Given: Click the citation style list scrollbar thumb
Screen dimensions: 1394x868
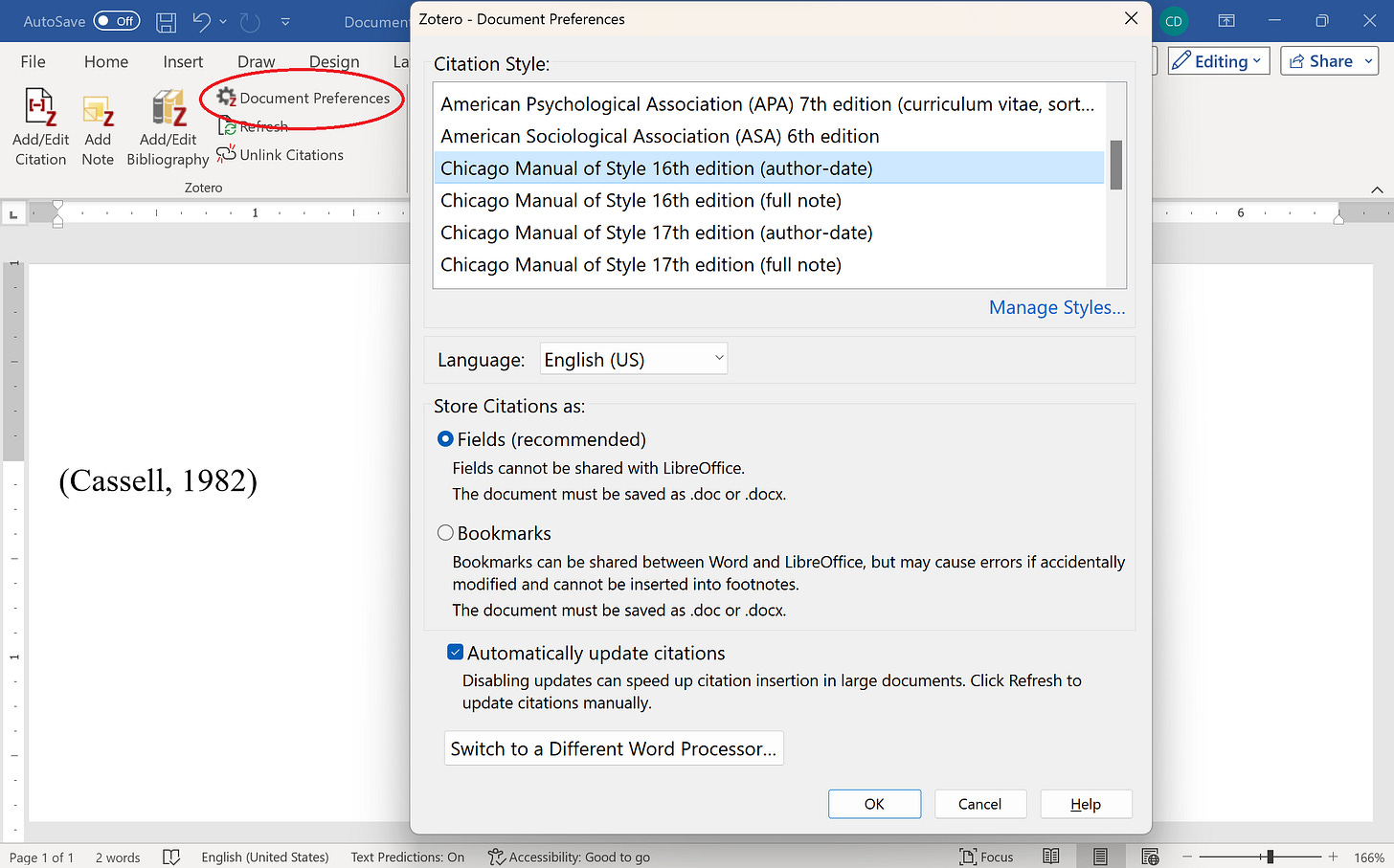Looking at the screenshot, I should 1115,165.
